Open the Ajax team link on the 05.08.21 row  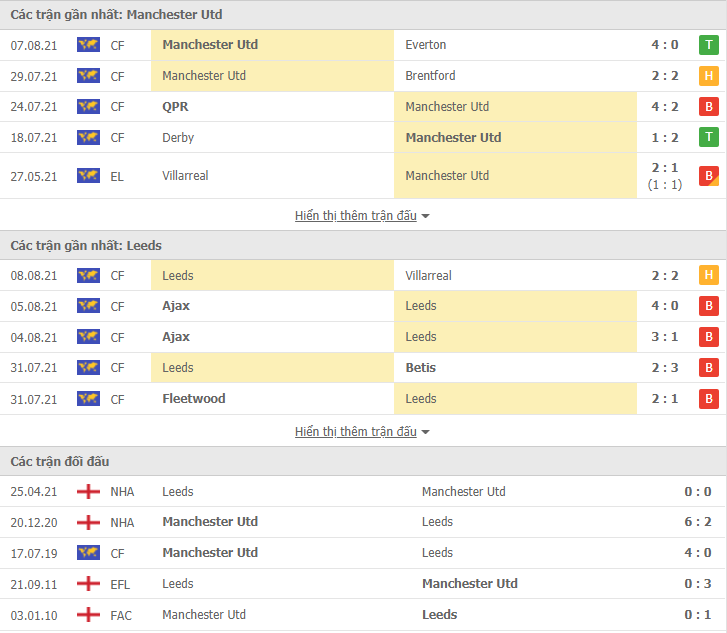[176, 306]
